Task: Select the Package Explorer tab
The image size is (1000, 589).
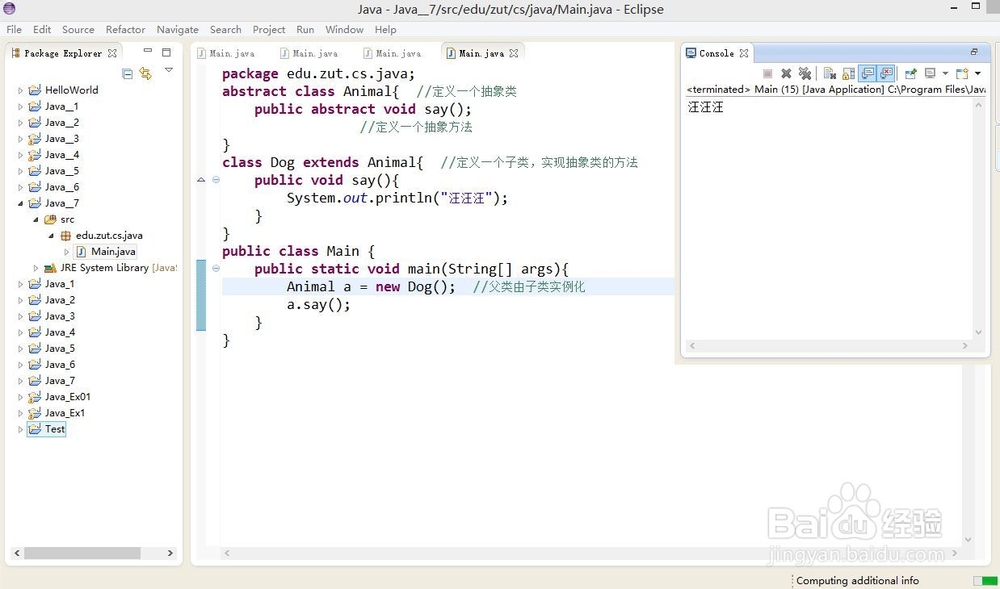Action: tap(62, 54)
